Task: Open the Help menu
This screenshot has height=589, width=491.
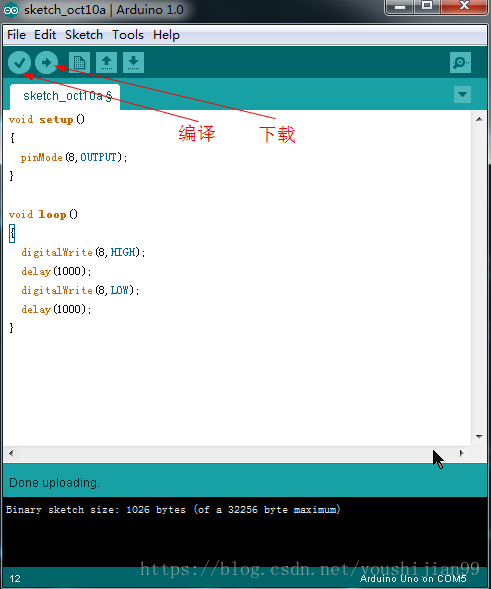Action: (x=166, y=35)
